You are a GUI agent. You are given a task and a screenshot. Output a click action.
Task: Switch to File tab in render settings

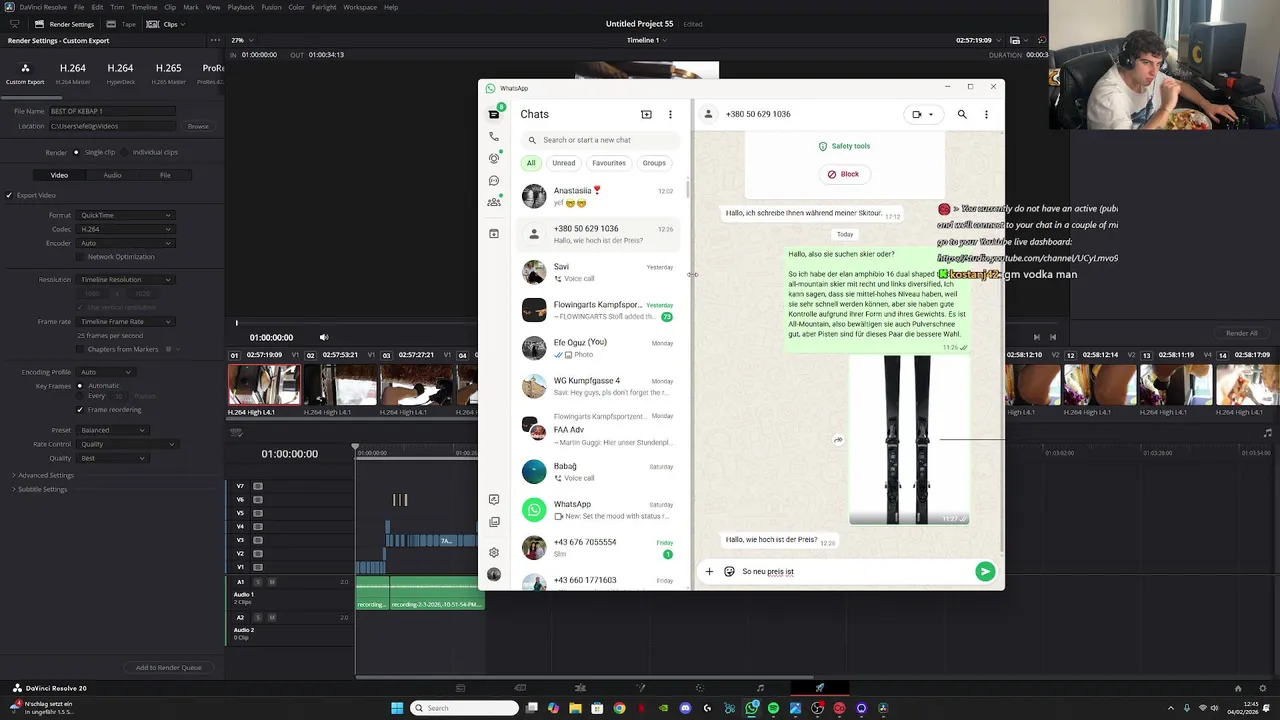(165, 175)
